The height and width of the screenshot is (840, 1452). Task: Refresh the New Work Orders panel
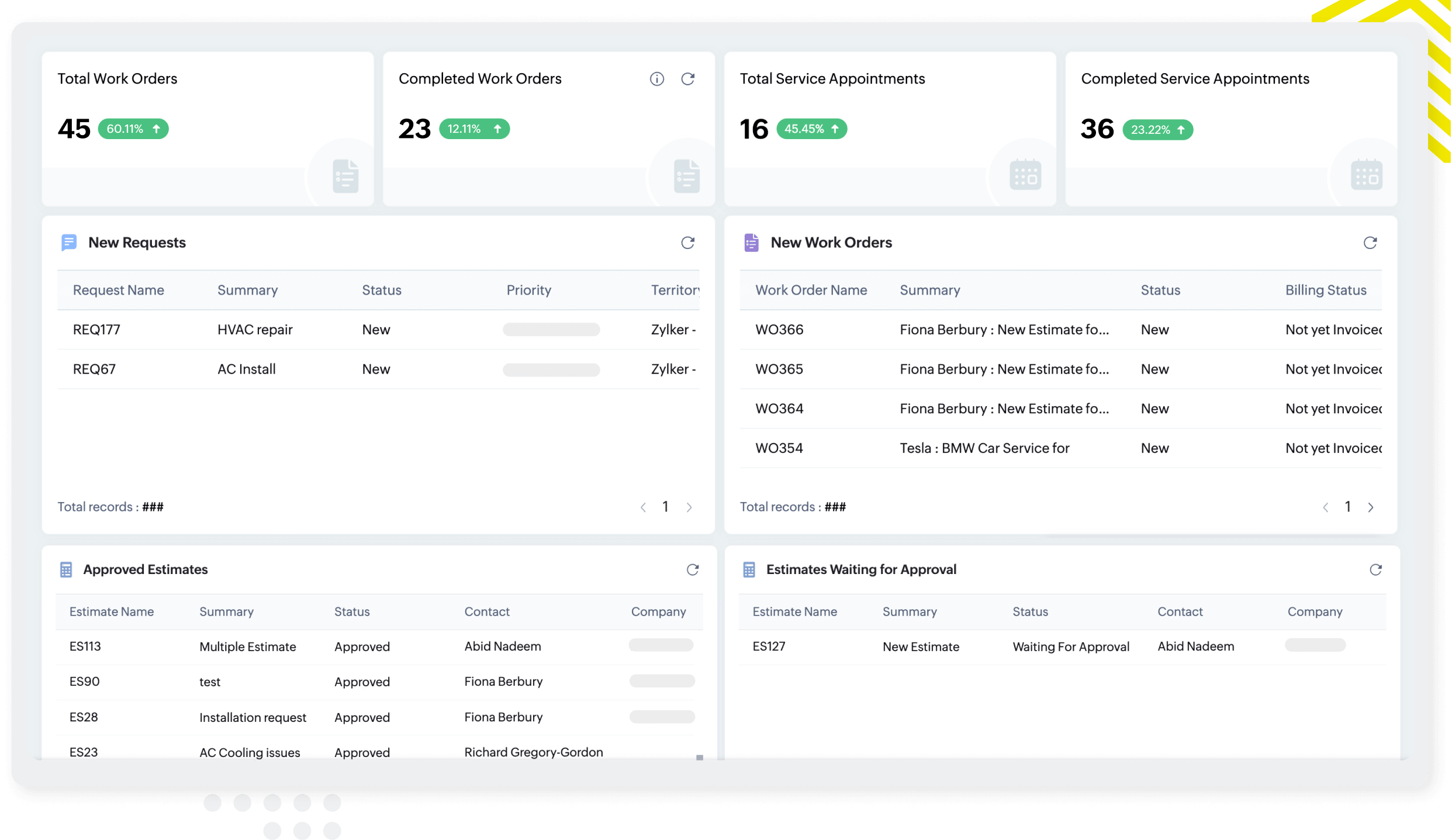1370,243
